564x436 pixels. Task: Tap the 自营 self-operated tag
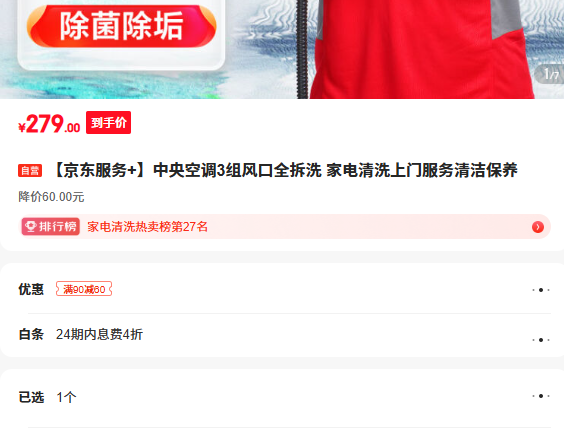[30, 171]
